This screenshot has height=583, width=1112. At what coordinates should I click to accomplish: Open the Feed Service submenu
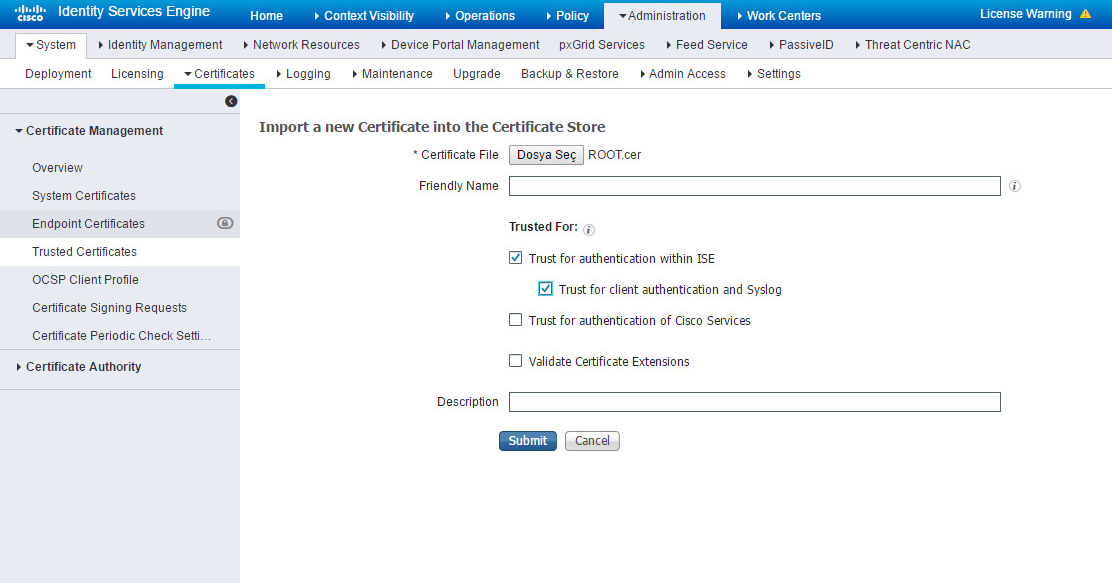[707, 45]
